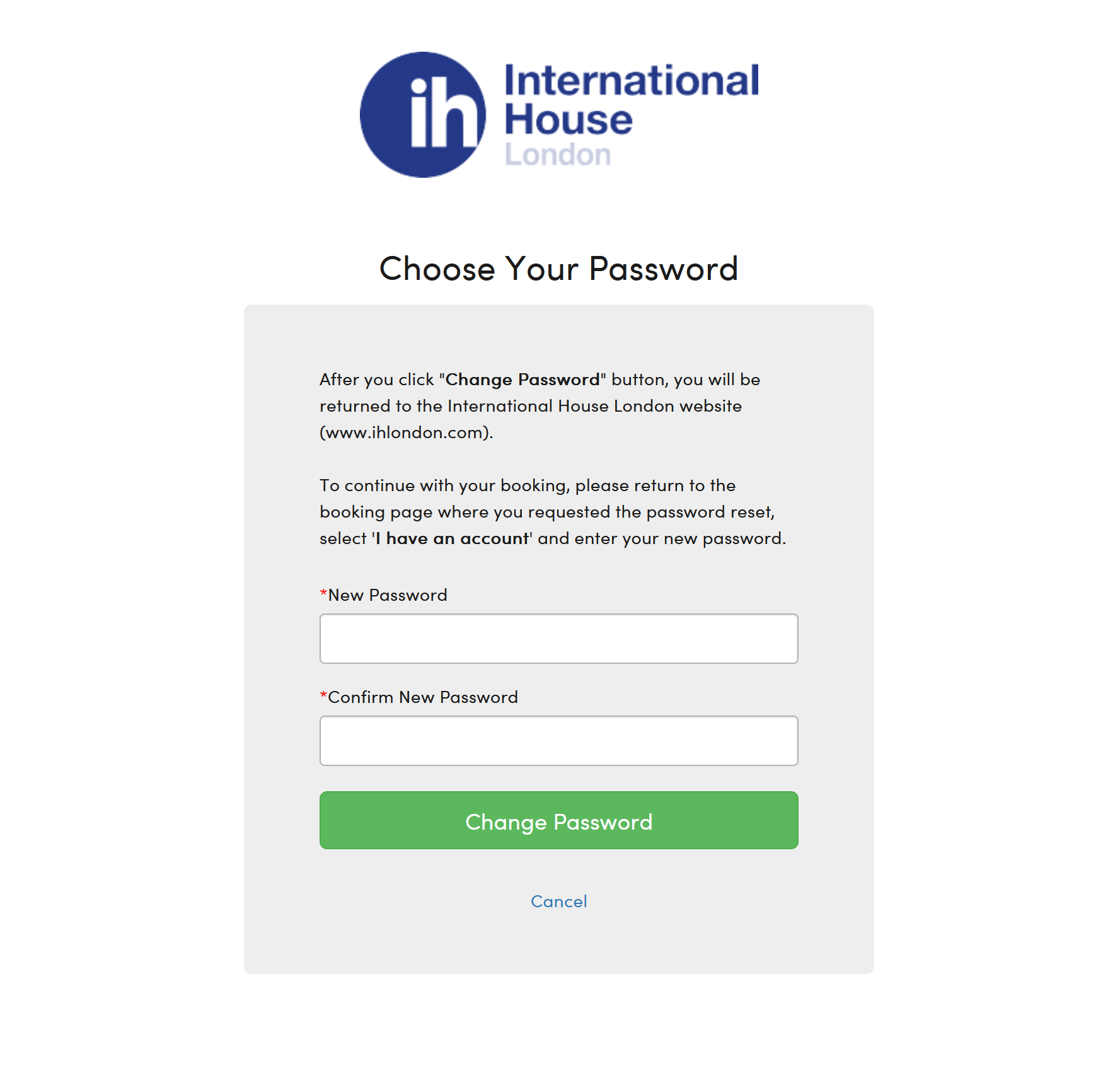Click the www.ihlondon.com text in instructions
The height and width of the screenshot is (1085, 1120).
(x=407, y=432)
